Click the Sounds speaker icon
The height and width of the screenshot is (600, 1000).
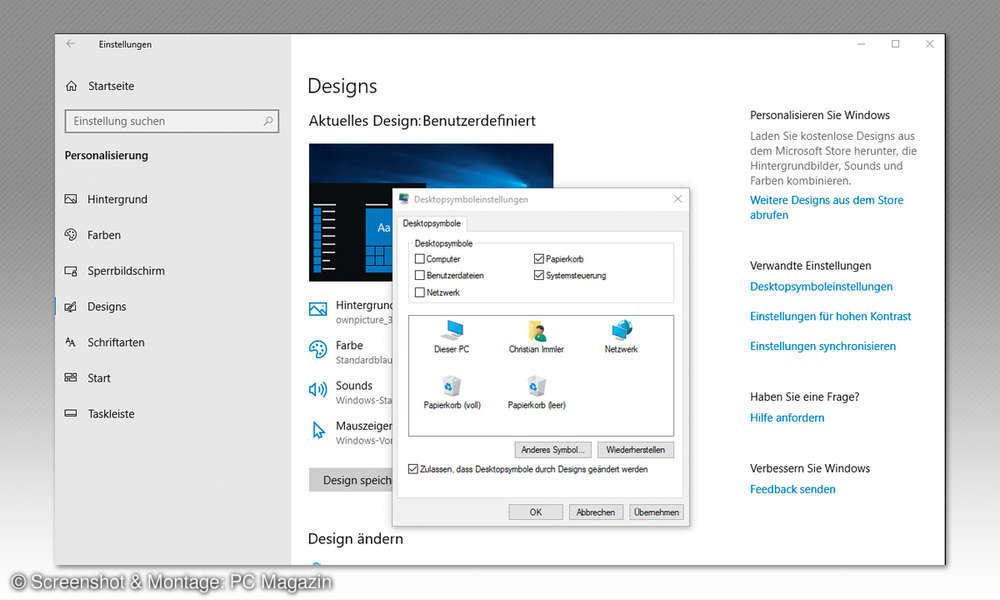[318, 390]
